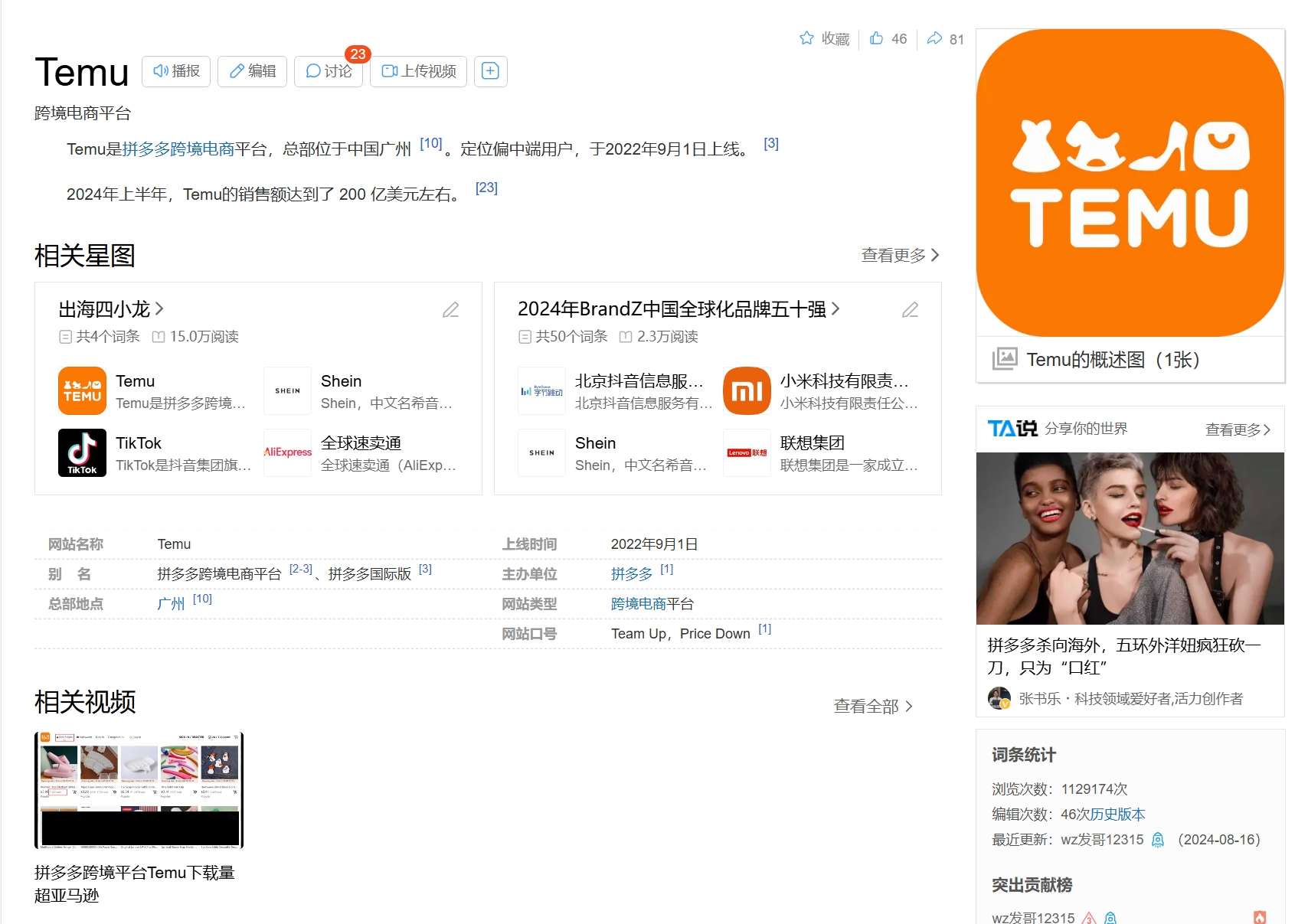This screenshot has width=1308, height=924.
Task: Open the video title 拼多多跨境平台Temu下载量超亚马逊
Action: [135, 884]
